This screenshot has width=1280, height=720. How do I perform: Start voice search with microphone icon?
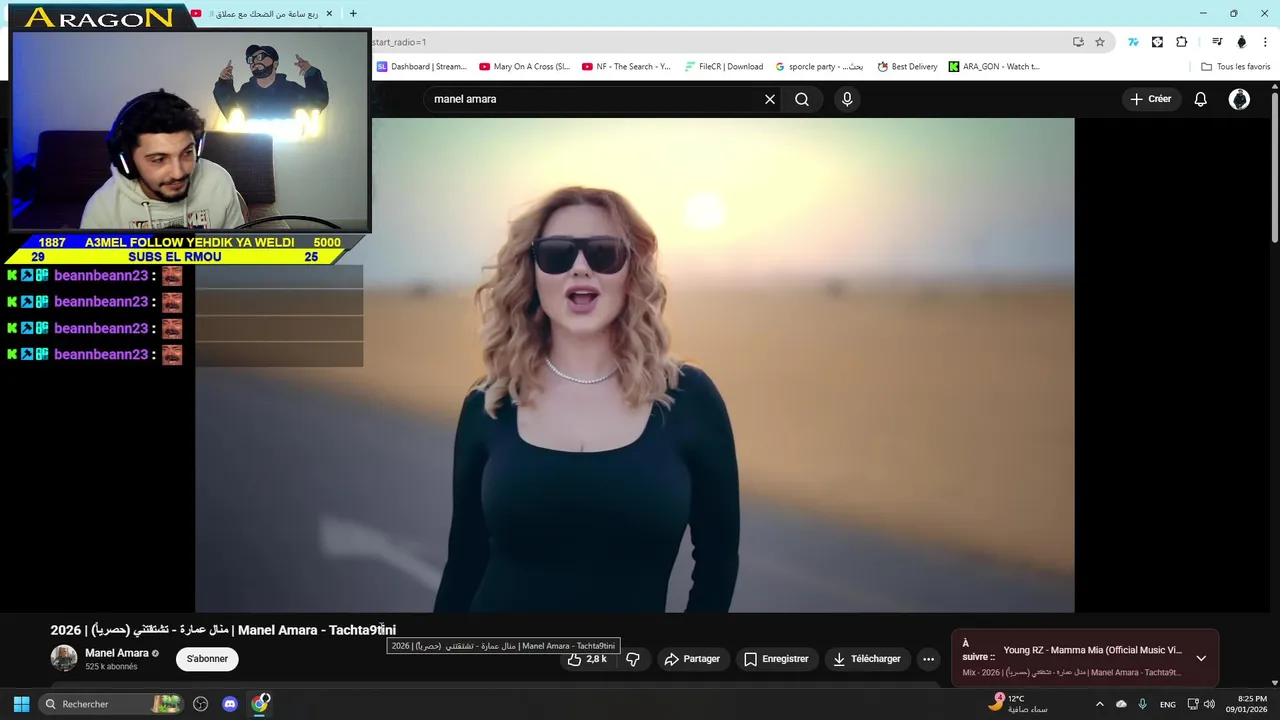[x=847, y=99]
